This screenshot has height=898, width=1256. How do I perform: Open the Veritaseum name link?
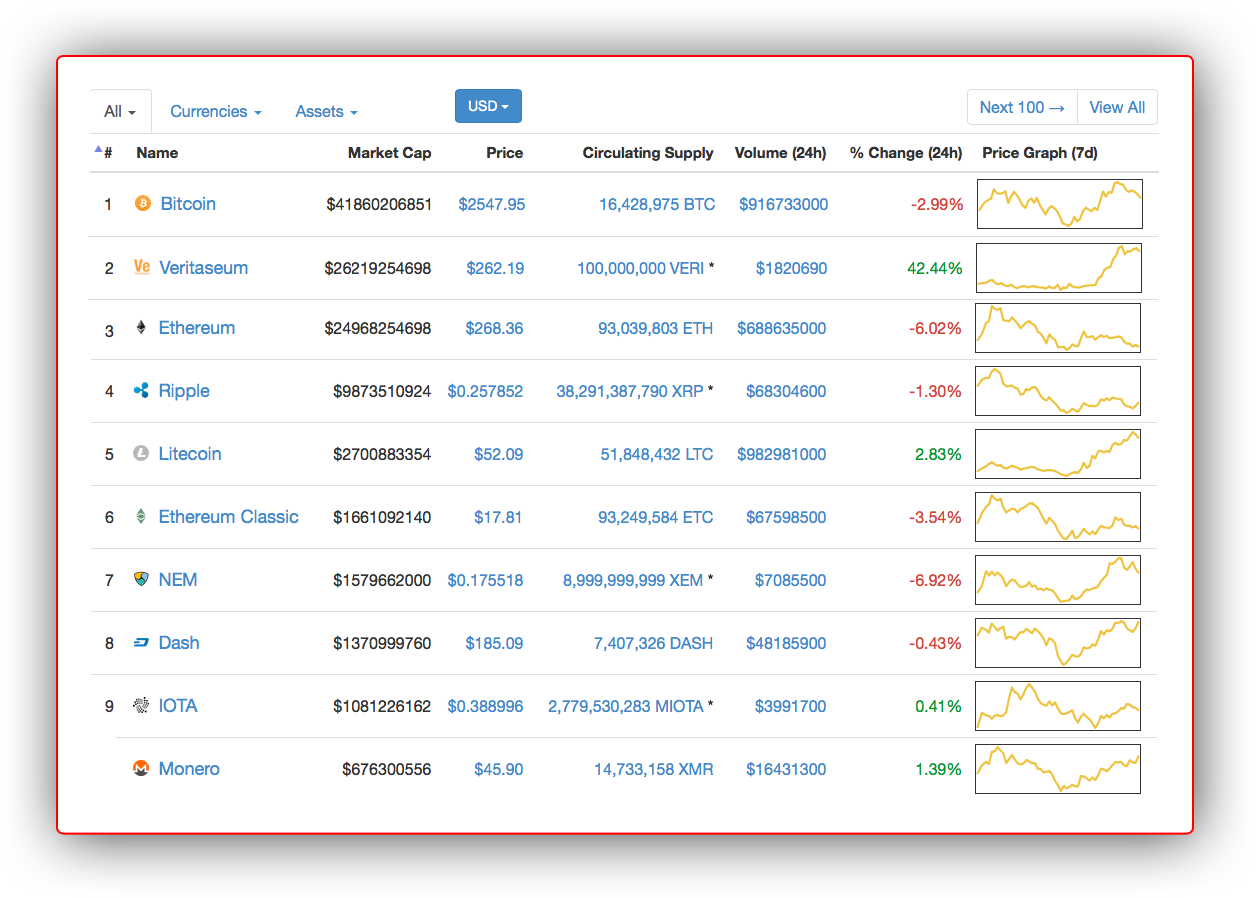[x=204, y=267]
